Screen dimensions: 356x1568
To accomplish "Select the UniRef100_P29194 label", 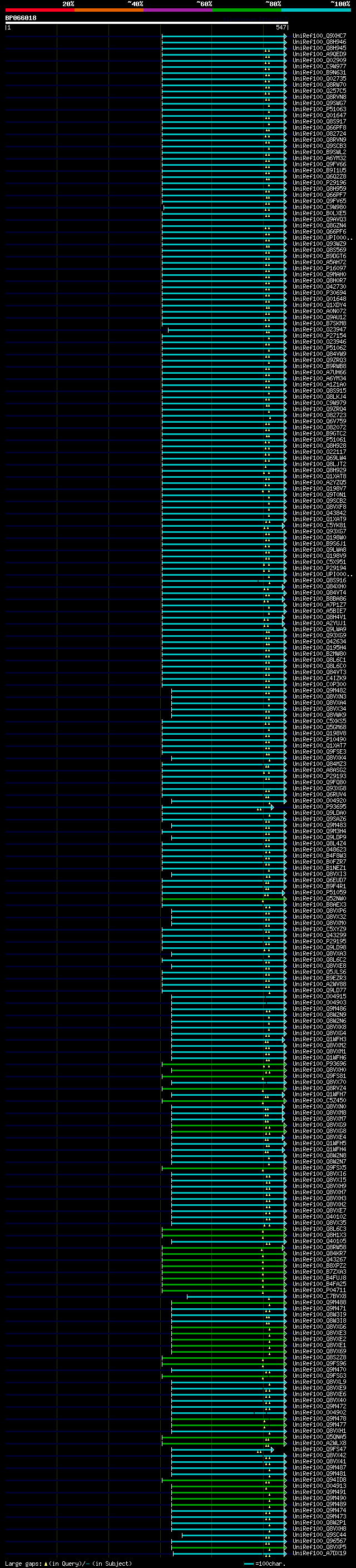I will pos(319,568).
